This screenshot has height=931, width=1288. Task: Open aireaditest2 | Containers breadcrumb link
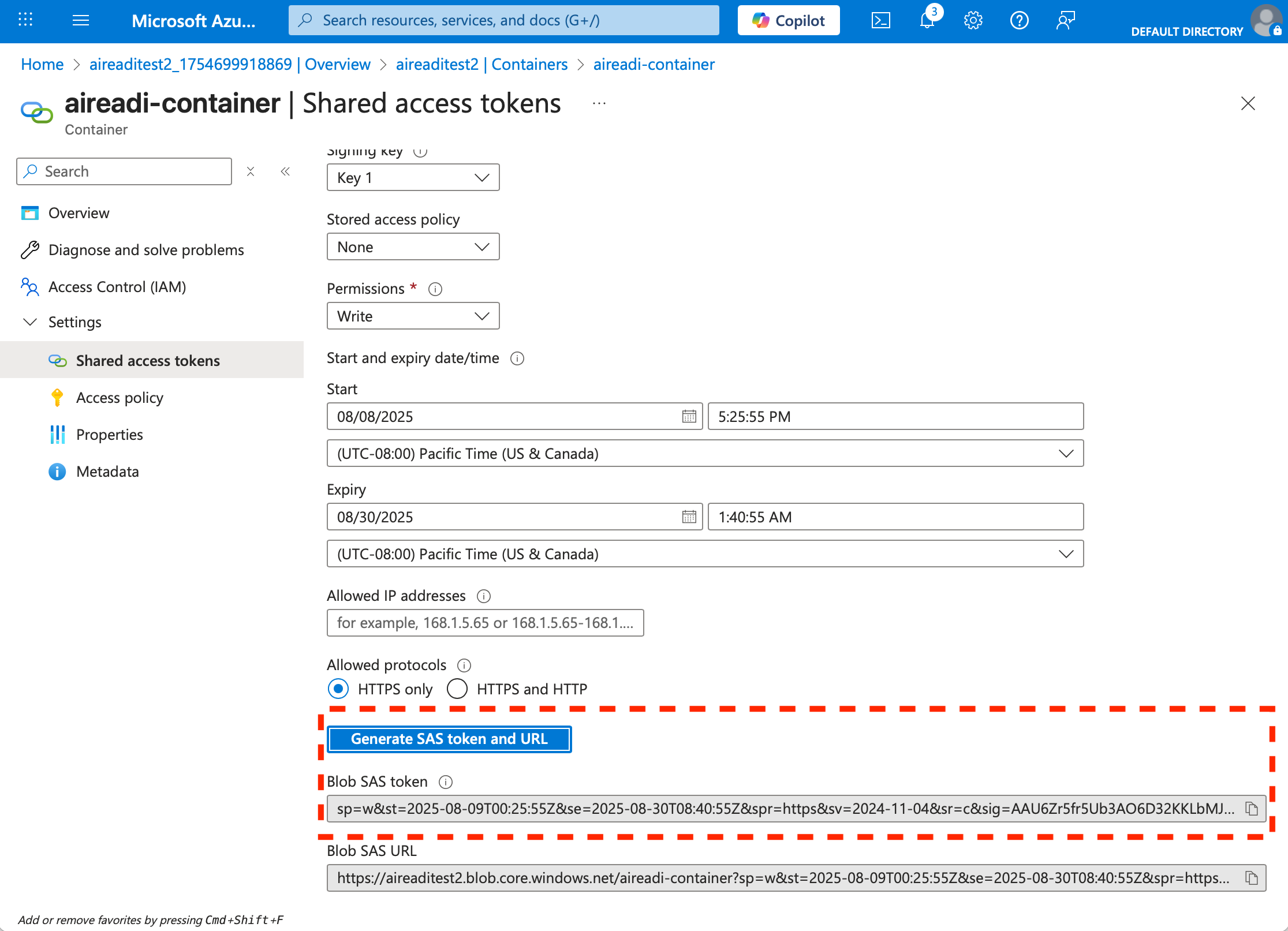click(x=481, y=64)
